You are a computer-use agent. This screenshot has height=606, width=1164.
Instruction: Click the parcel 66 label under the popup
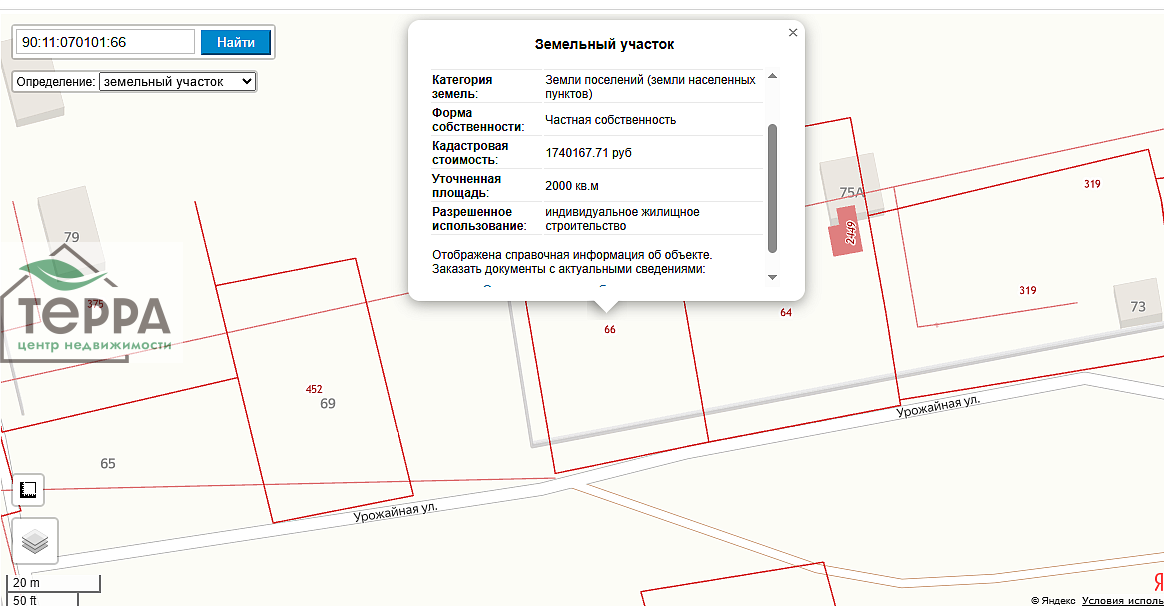(610, 329)
